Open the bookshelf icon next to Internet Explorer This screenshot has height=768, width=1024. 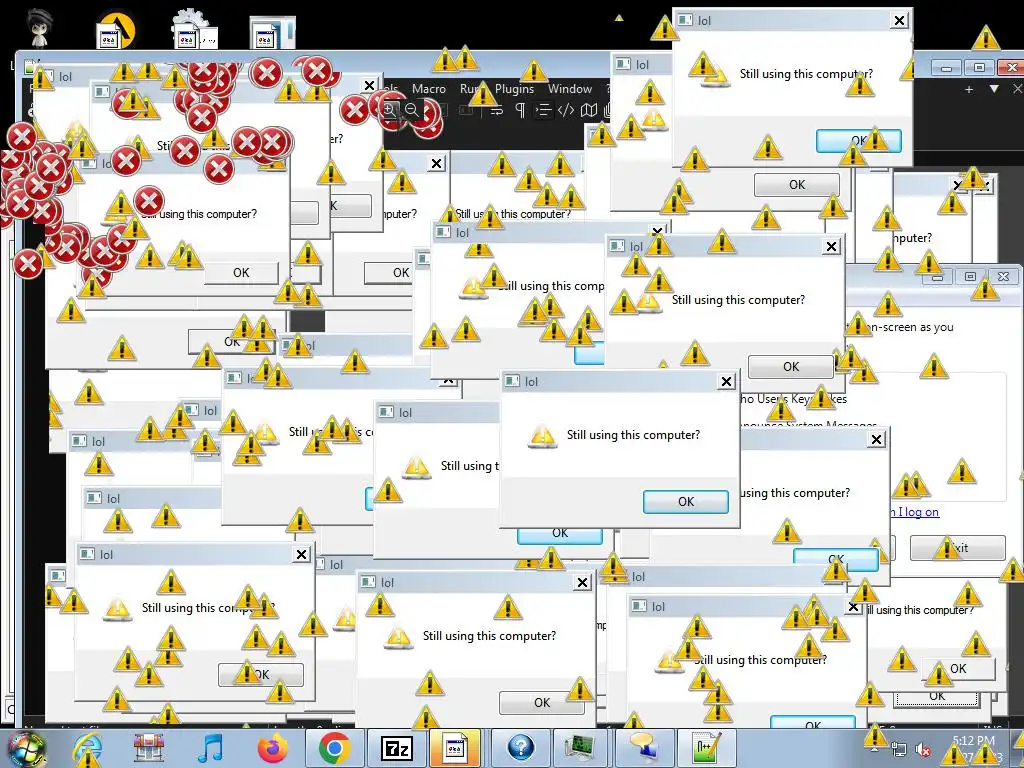[x=149, y=748]
